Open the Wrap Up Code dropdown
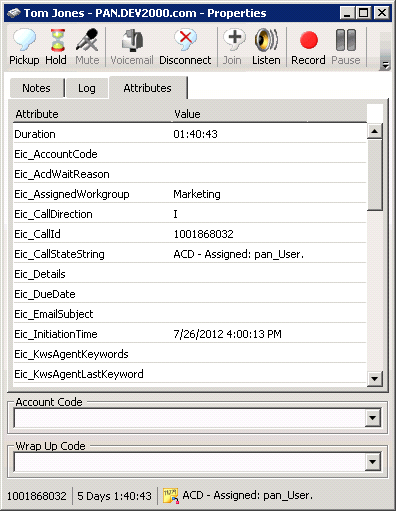Screen dimensions: 396x511 coord(373,462)
